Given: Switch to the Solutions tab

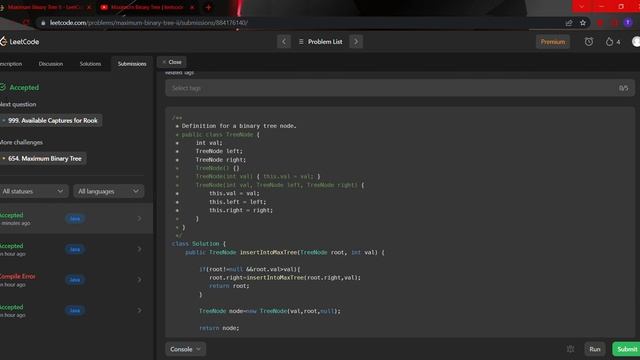Looking at the screenshot, I should click(90, 64).
